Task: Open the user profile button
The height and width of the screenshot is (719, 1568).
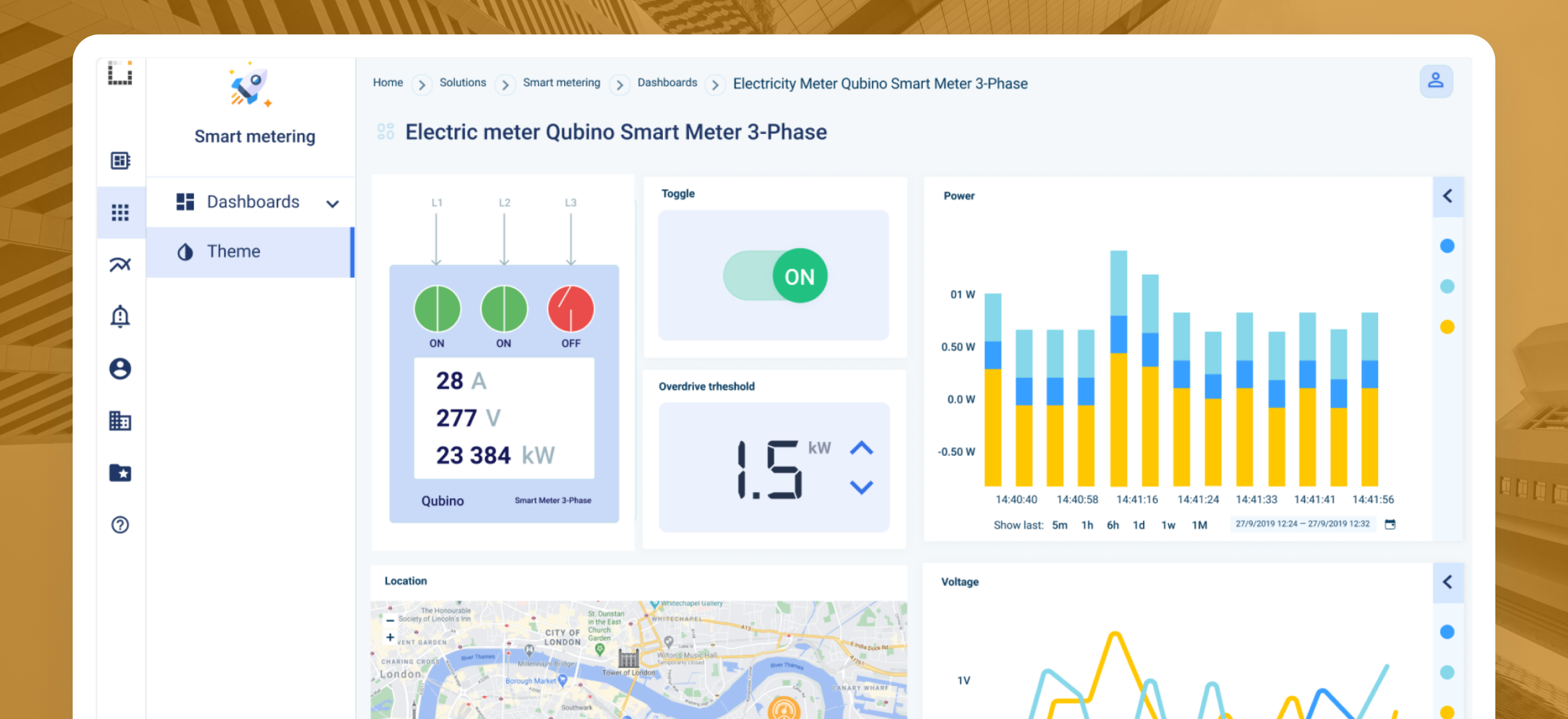Action: [1435, 81]
